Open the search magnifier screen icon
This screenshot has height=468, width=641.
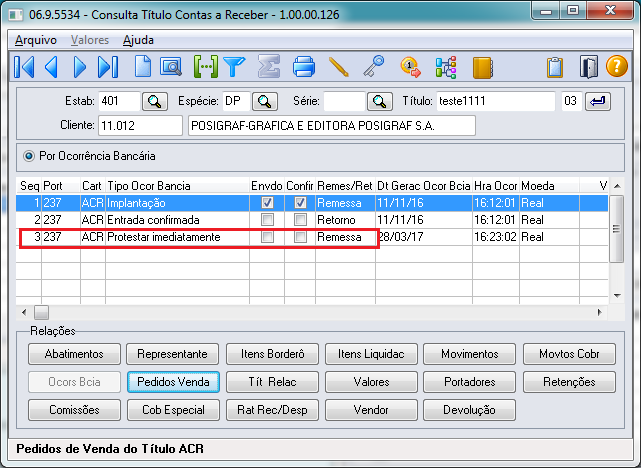pos(171,66)
